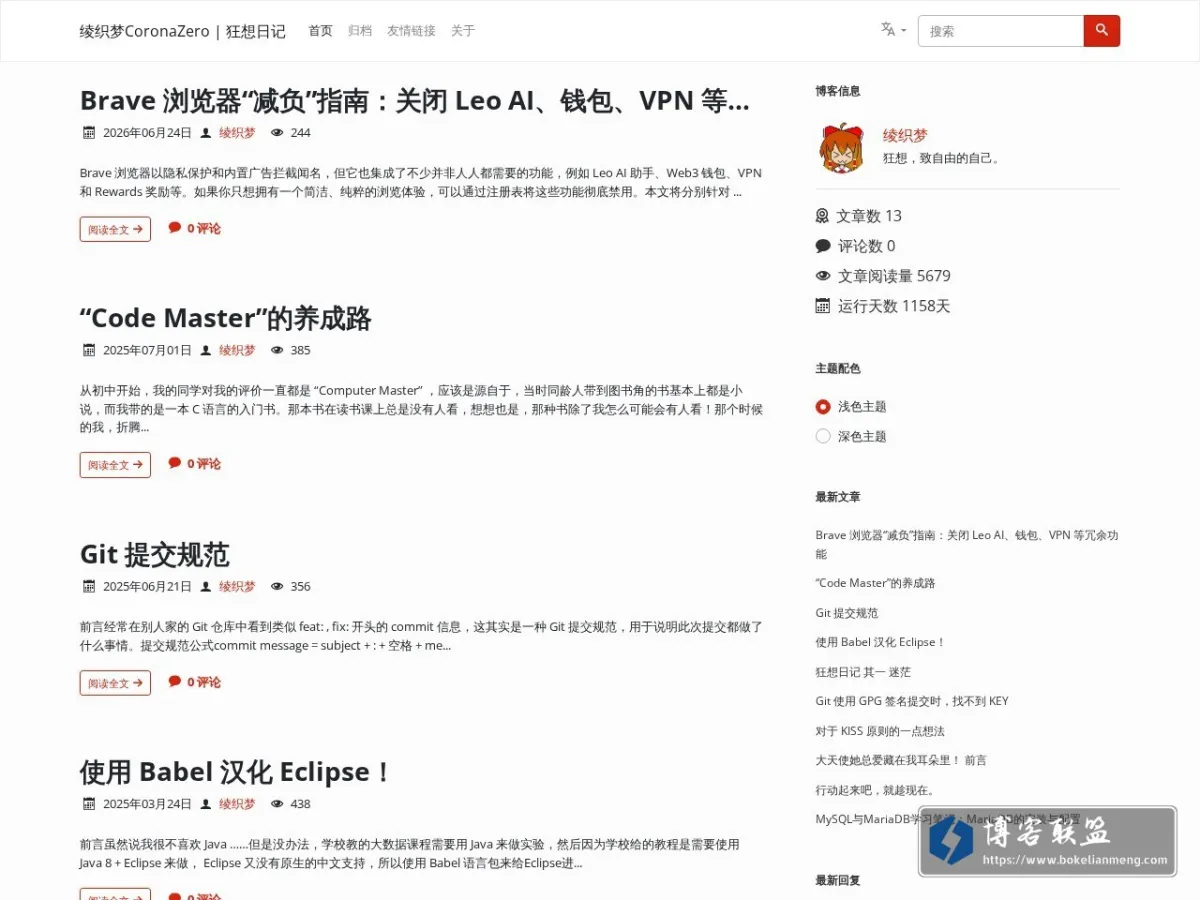1200x900 pixels.
Task: Open sidebar recent post 狂想日记 其一 迷茫
Action: (863, 672)
